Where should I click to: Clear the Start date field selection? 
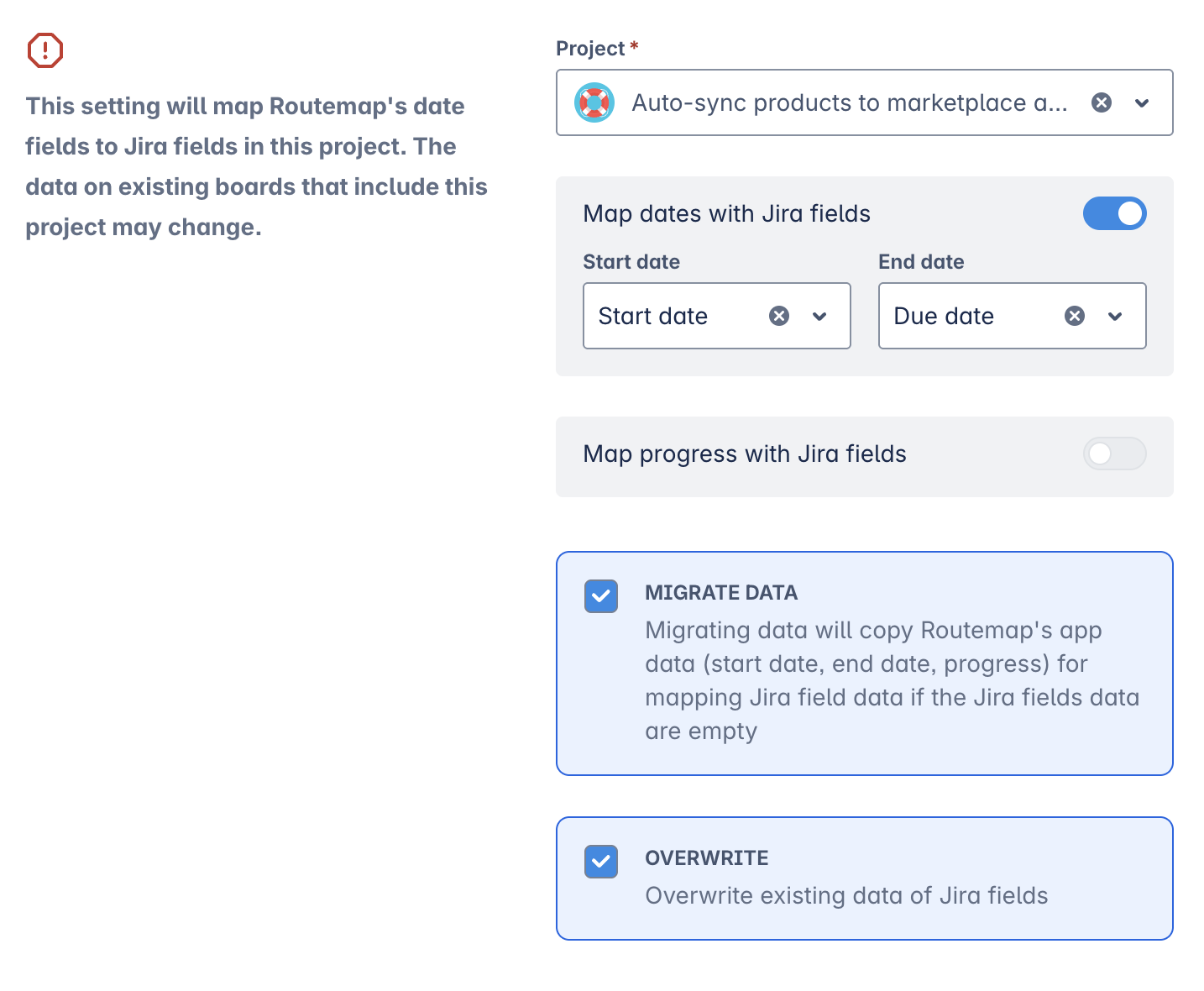[779, 316]
